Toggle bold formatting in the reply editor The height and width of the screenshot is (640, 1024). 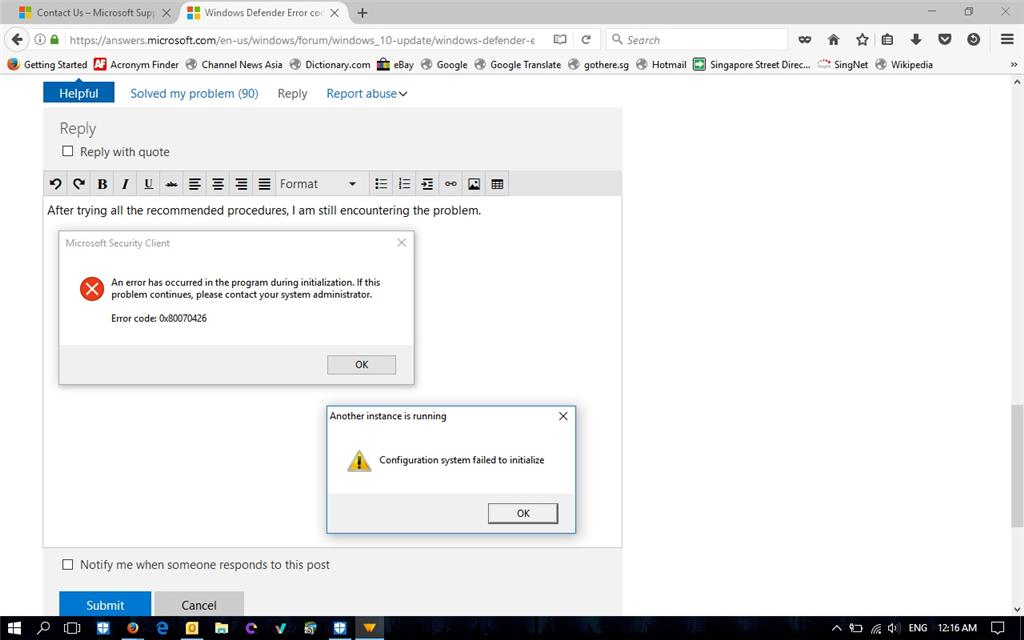point(101,183)
